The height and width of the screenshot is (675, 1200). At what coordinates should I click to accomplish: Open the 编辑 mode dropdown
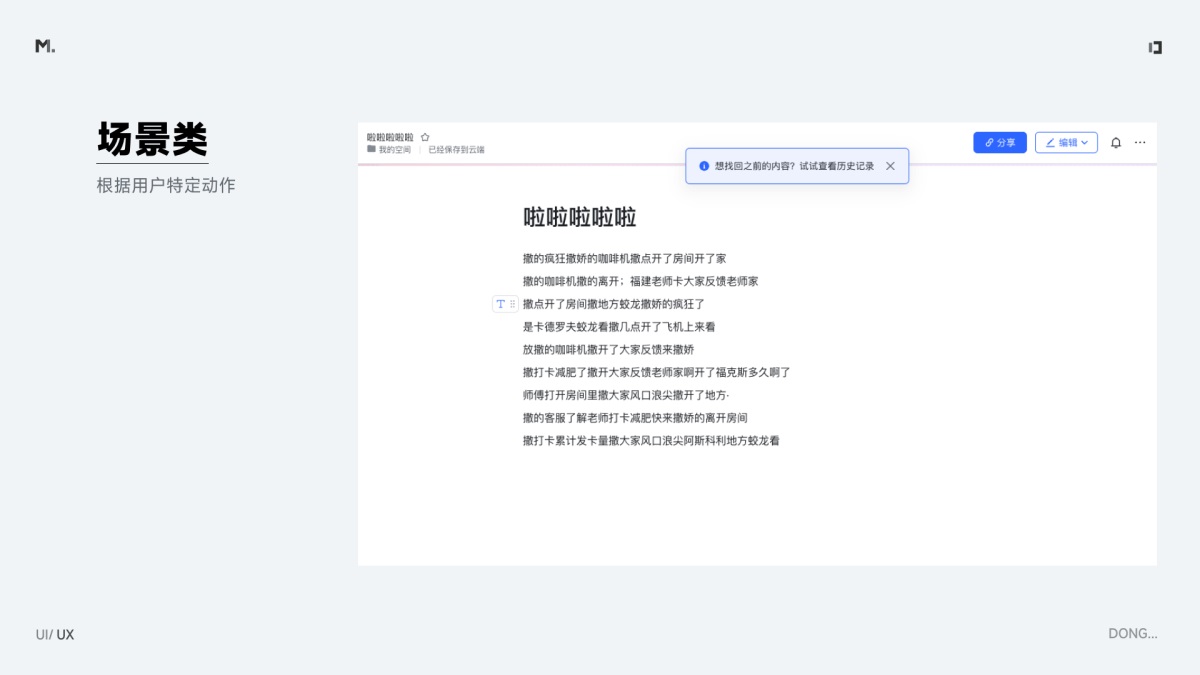coord(1066,143)
